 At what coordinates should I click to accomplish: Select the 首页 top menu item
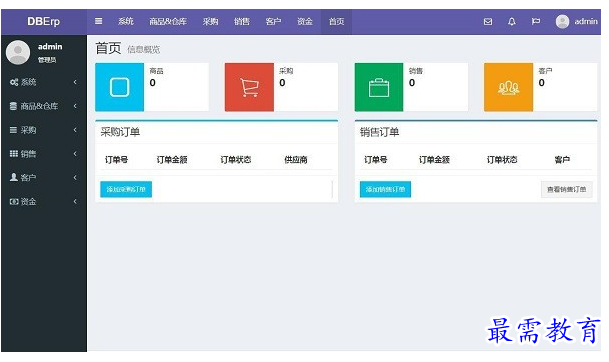[336, 21]
